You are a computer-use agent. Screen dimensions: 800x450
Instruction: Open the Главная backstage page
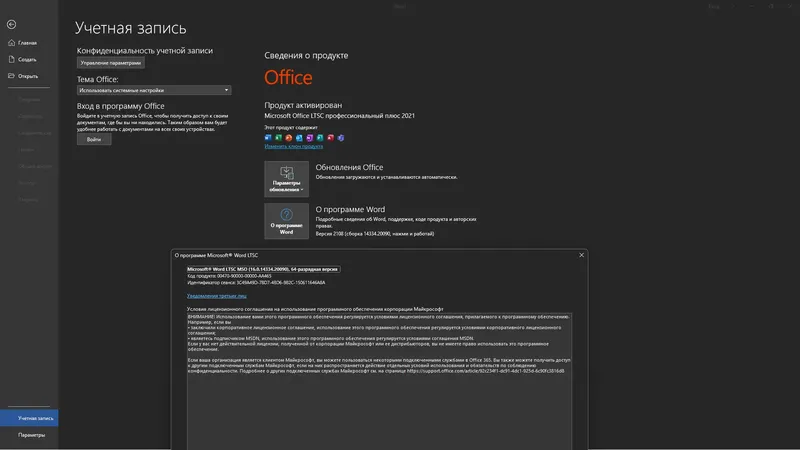coord(29,43)
